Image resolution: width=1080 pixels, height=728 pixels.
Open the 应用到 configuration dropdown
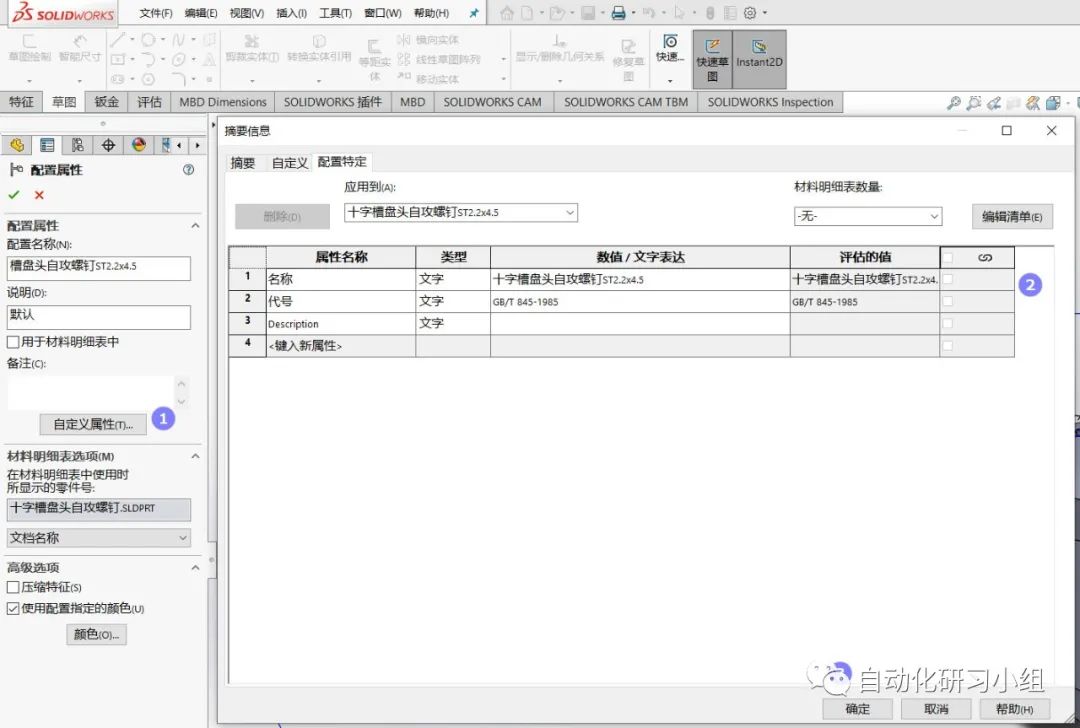(461, 213)
